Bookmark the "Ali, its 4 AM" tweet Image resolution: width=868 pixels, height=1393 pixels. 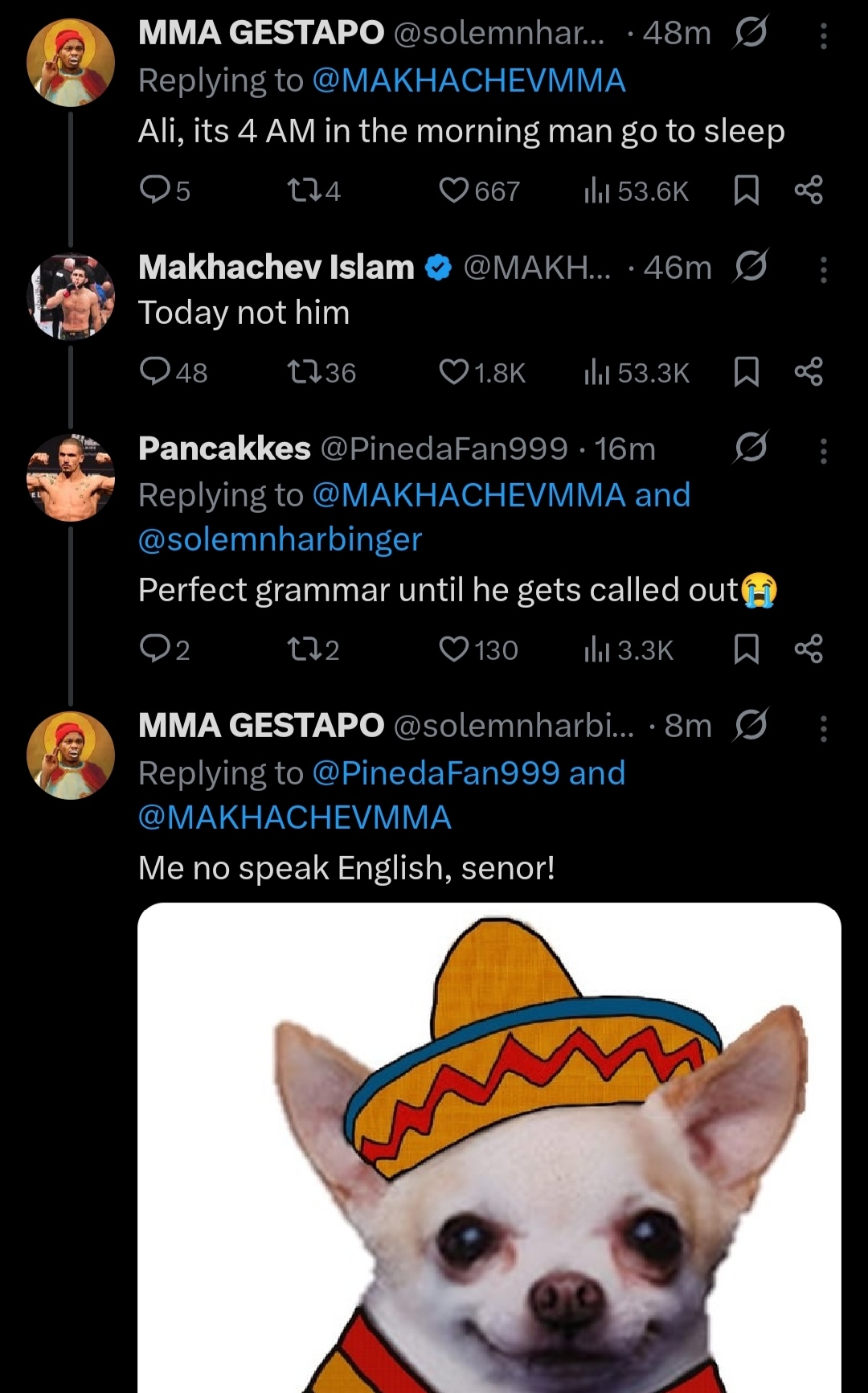click(x=747, y=191)
